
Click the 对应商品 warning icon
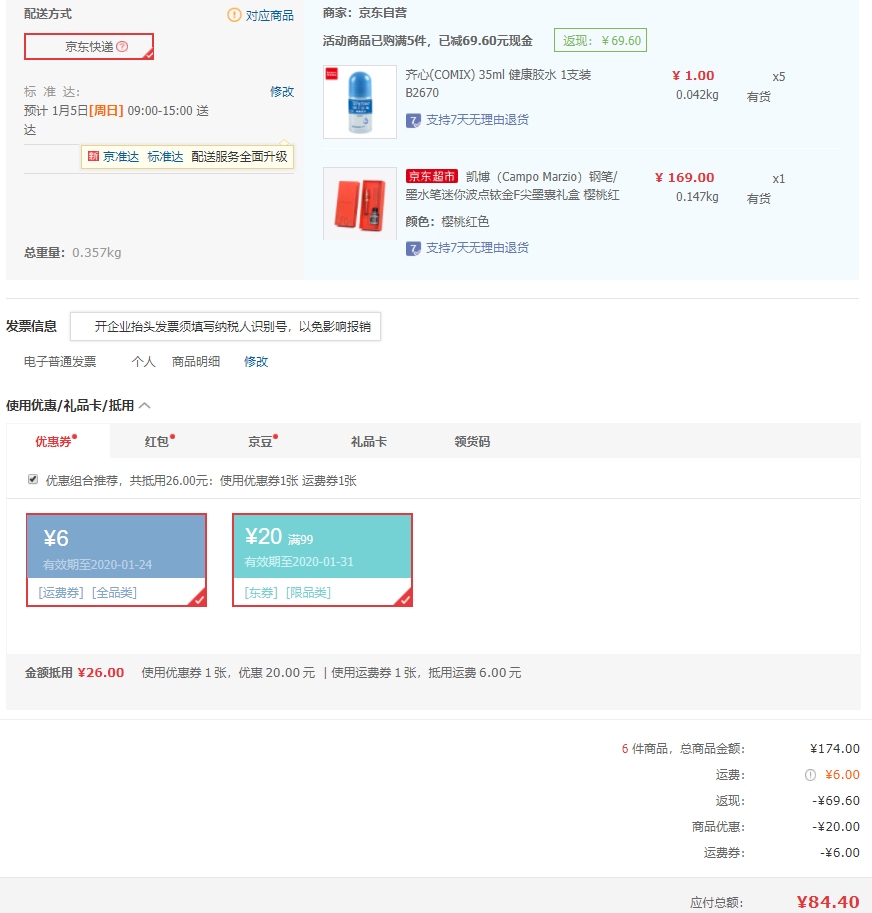234,15
